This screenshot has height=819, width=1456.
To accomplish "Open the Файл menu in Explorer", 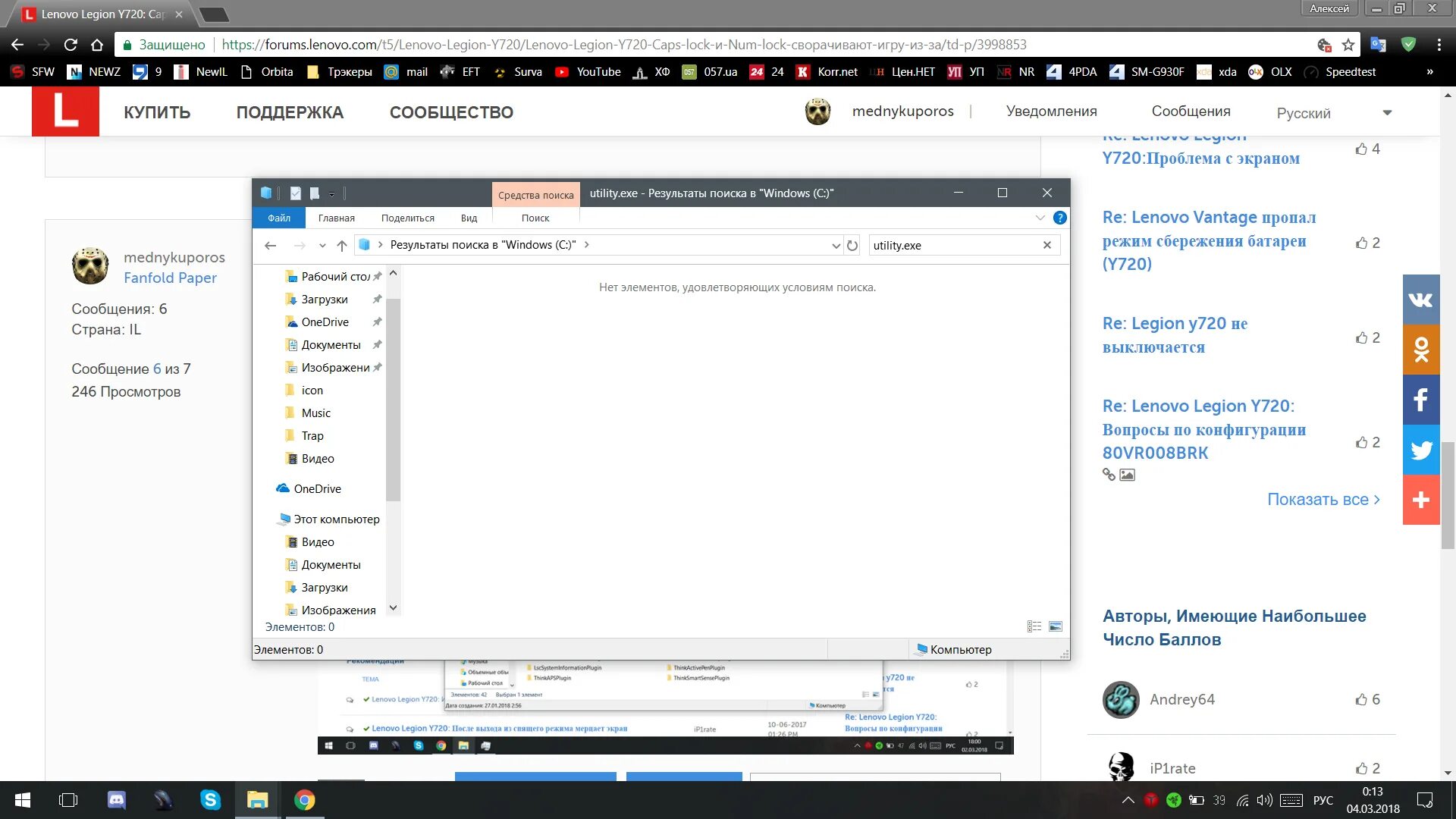I will (x=278, y=218).
